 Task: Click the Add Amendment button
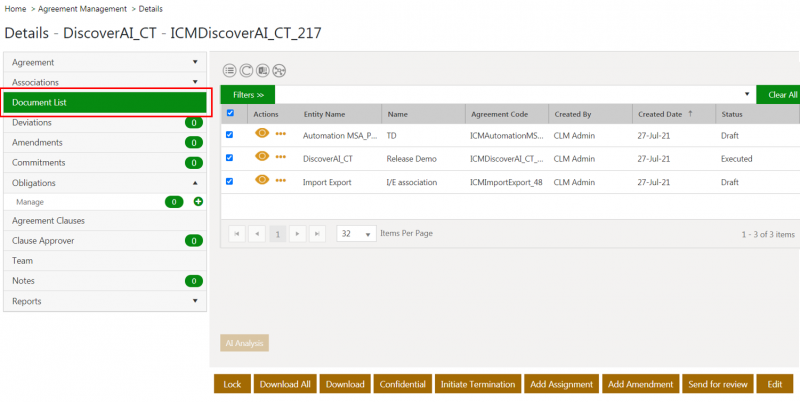[640, 384]
